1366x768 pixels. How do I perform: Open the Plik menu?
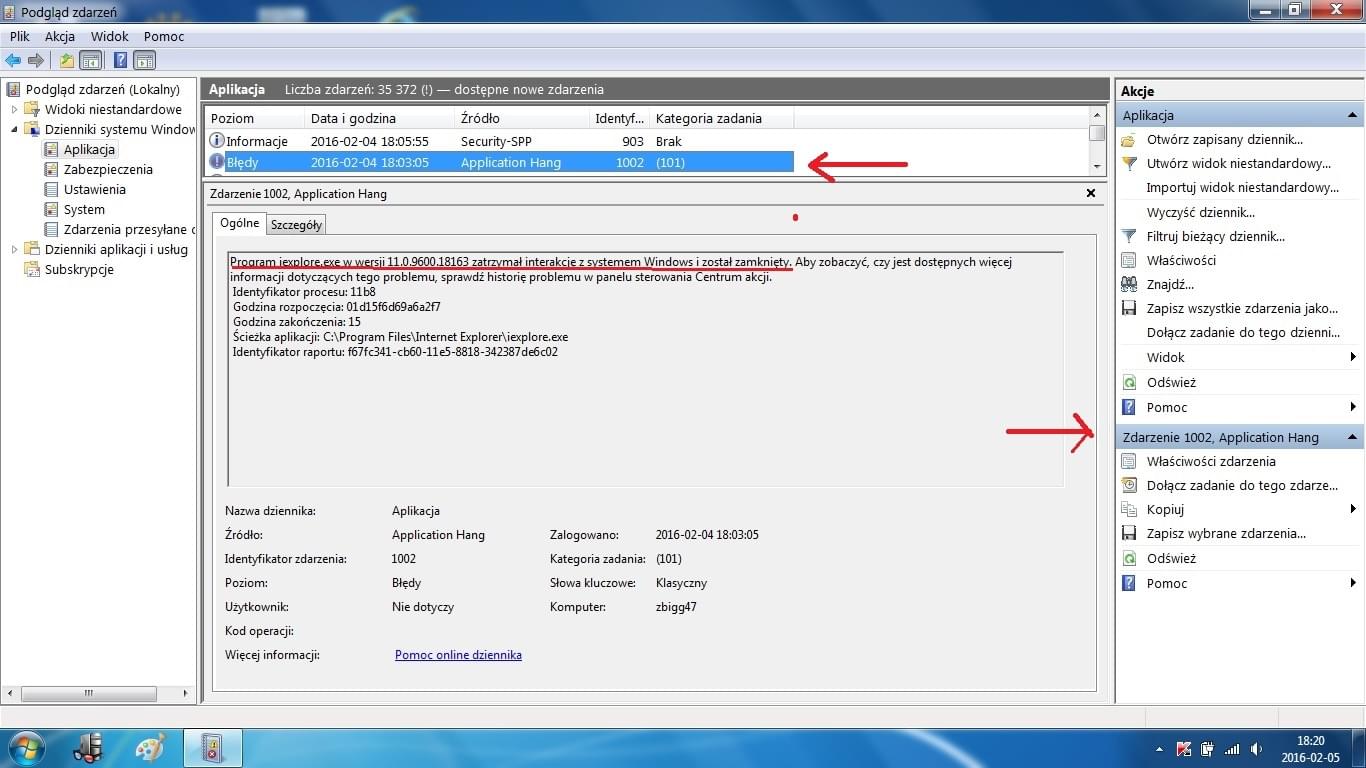(20, 36)
